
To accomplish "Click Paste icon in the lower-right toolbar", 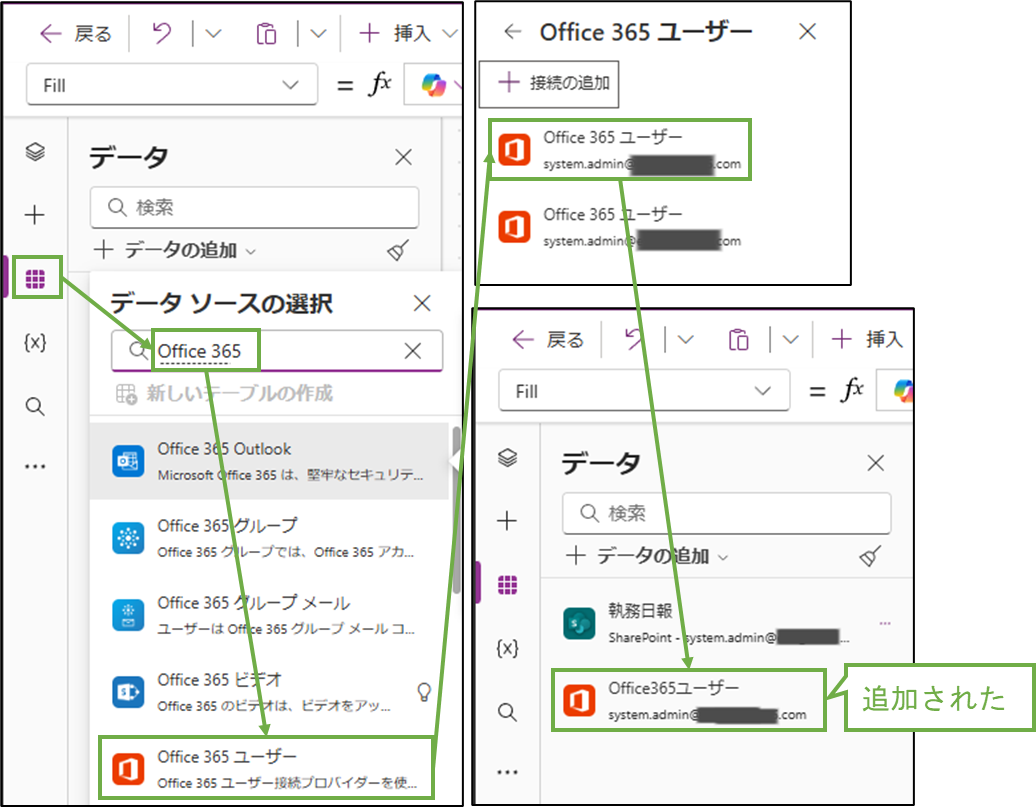I will (x=739, y=340).
